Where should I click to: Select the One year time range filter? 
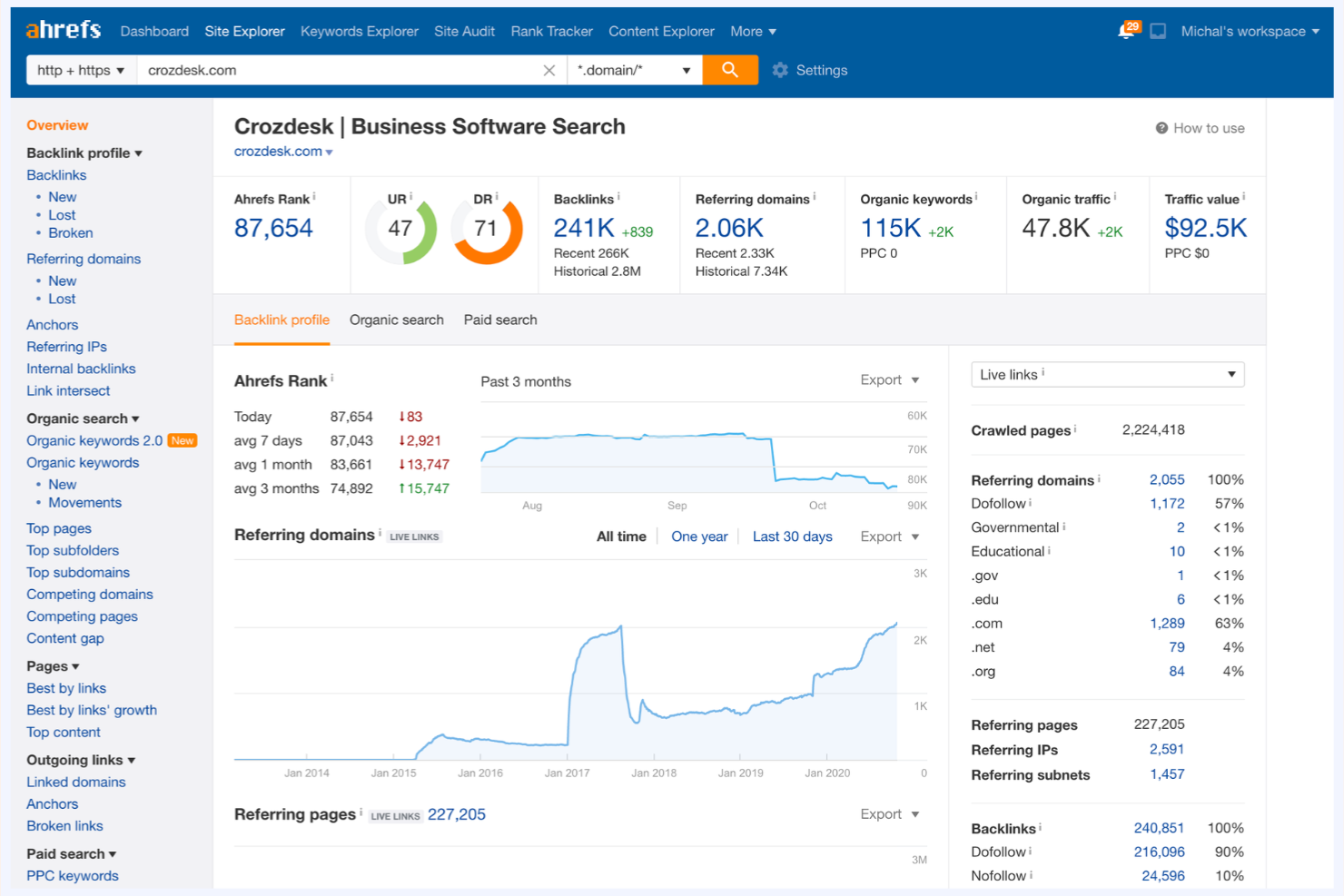click(699, 536)
